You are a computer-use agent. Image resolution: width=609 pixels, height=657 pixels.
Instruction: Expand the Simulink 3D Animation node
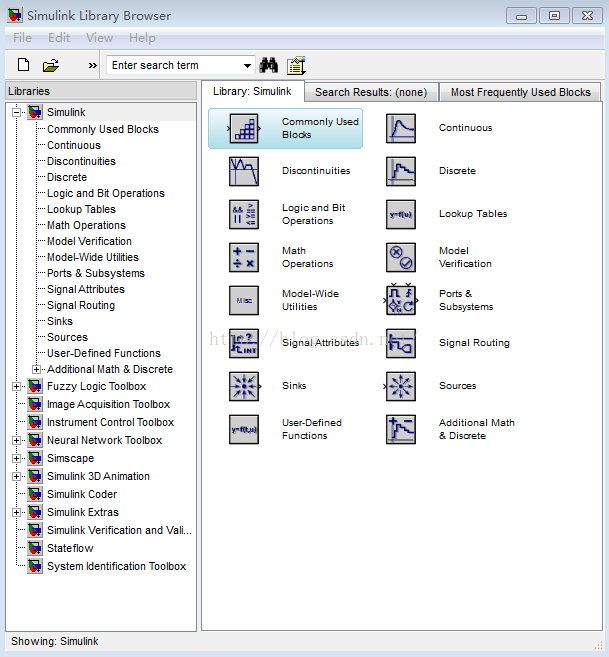16,476
